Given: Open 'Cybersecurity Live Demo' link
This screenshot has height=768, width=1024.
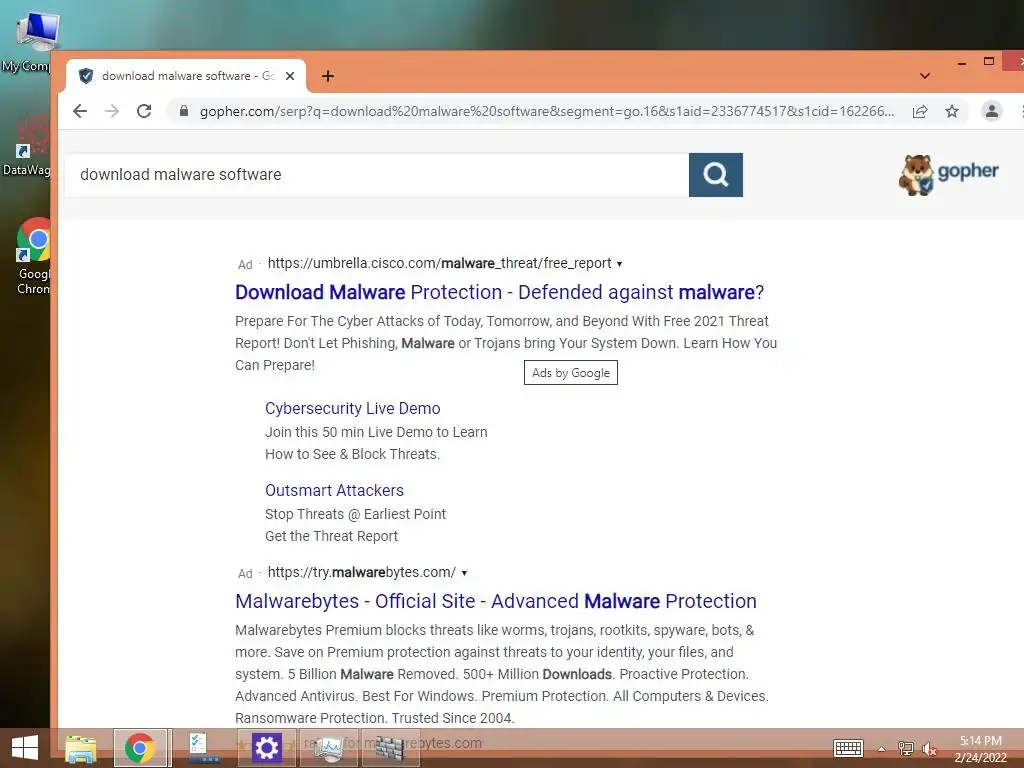Looking at the screenshot, I should (x=353, y=408).
